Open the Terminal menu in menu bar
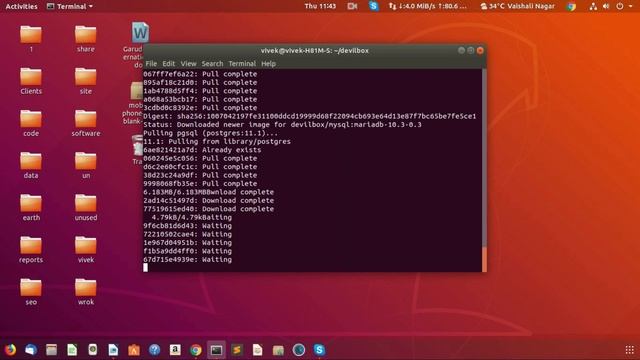This screenshot has width=640, height=360. click(242, 64)
